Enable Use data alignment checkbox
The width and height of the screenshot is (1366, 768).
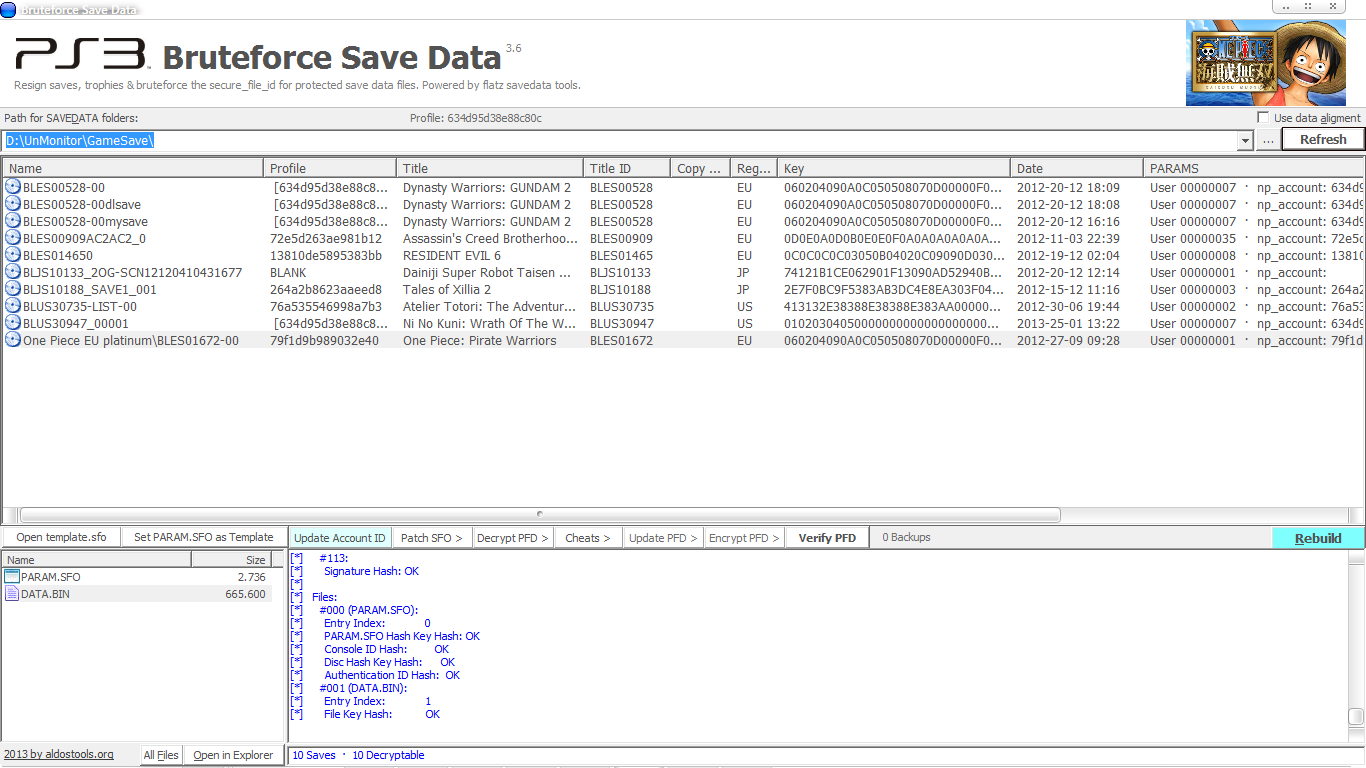1263,118
